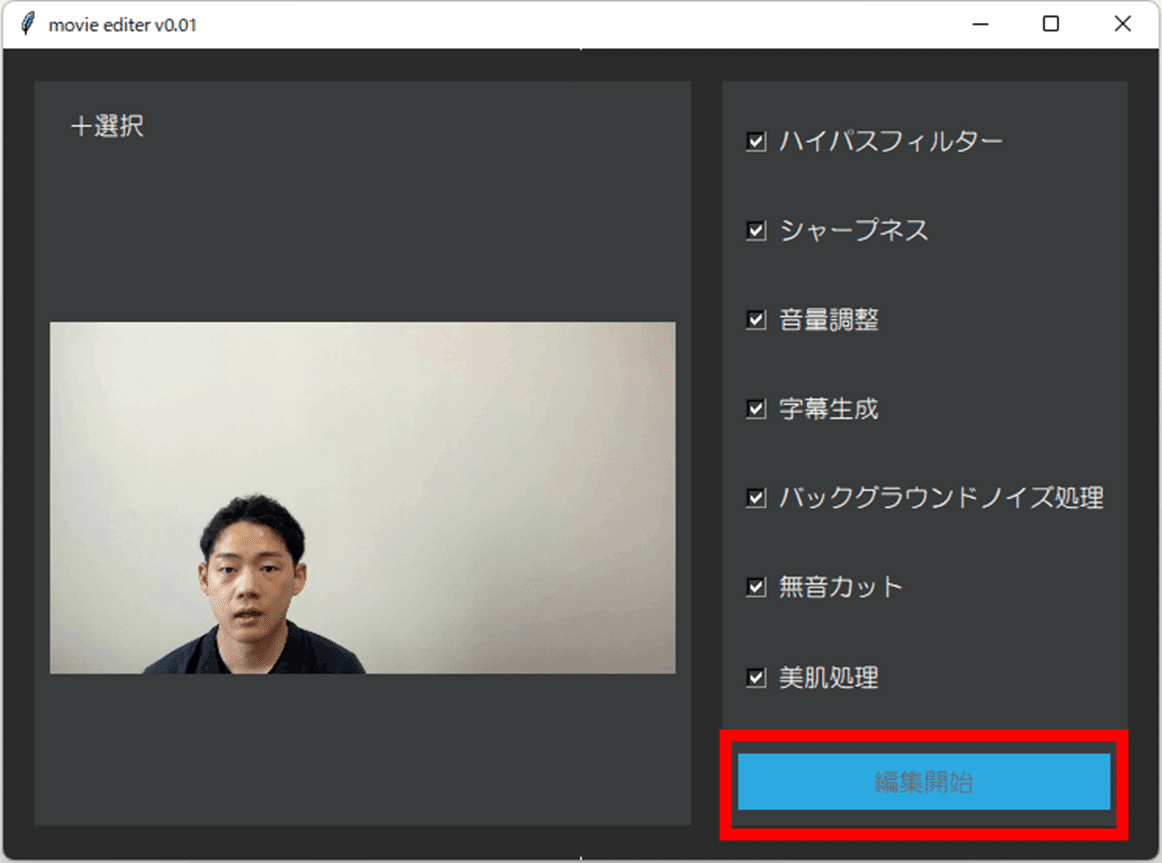This screenshot has height=863, width=1162.
Task: Click the ハイパスフィルター label text
Action: click(891, 141)
